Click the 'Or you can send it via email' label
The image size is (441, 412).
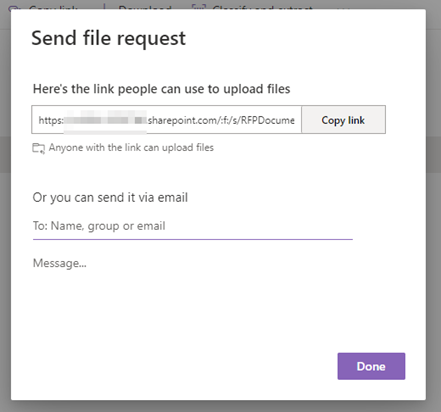pyautogui.click(x=110, y=197)
